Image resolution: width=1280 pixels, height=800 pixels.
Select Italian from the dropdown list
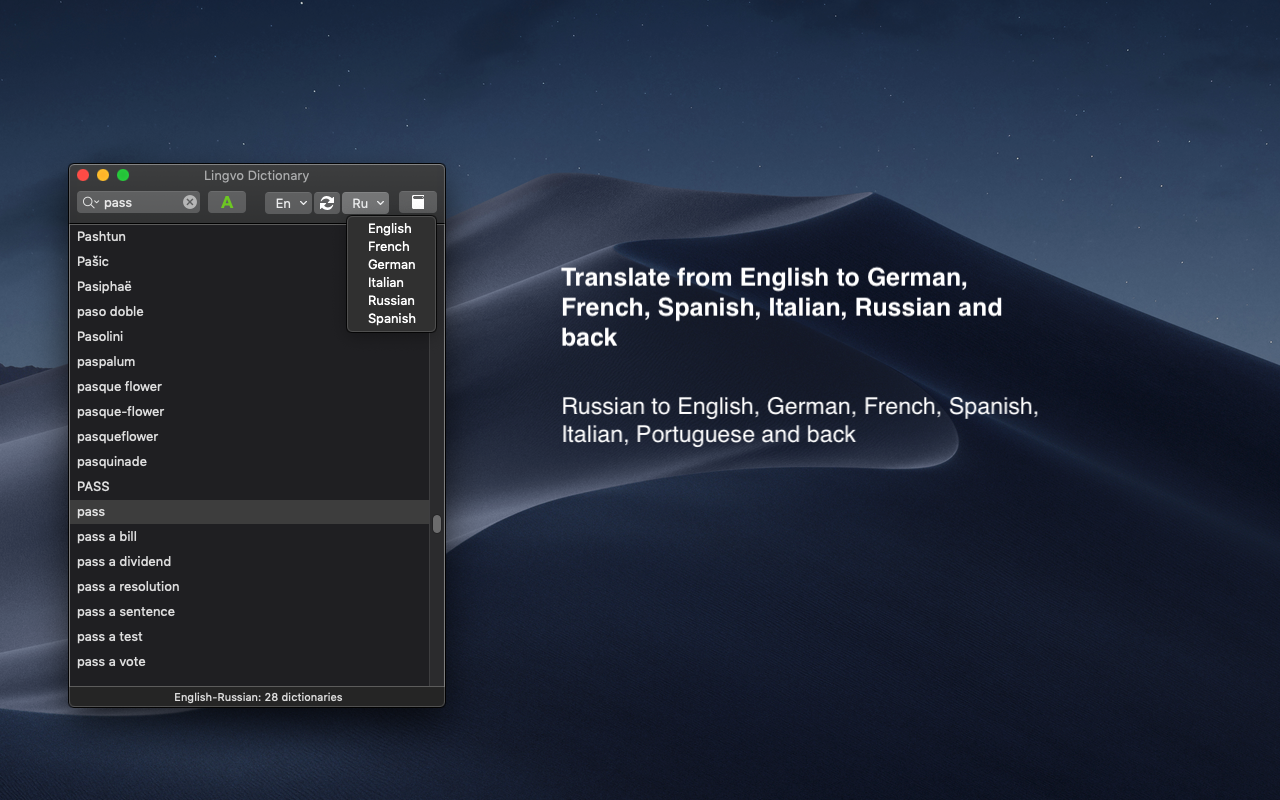386,283
